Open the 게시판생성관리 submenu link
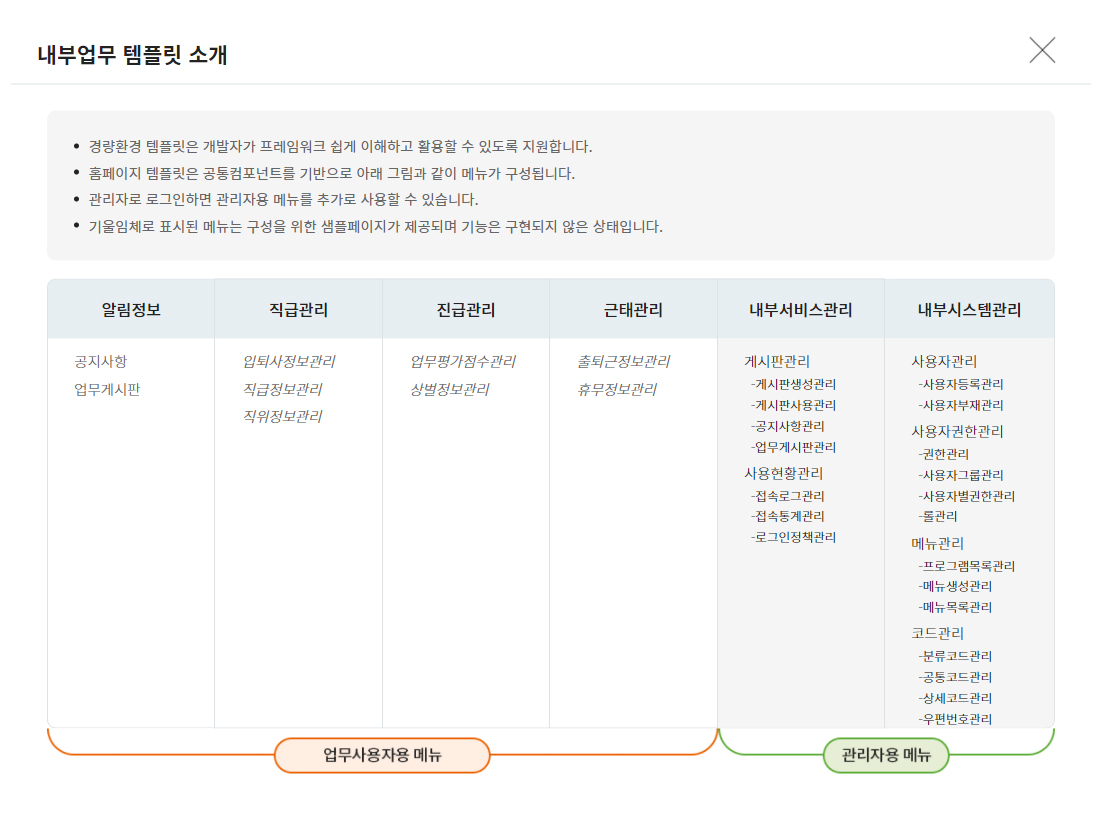Screen dimensions: 1105x835 (794, 384)
